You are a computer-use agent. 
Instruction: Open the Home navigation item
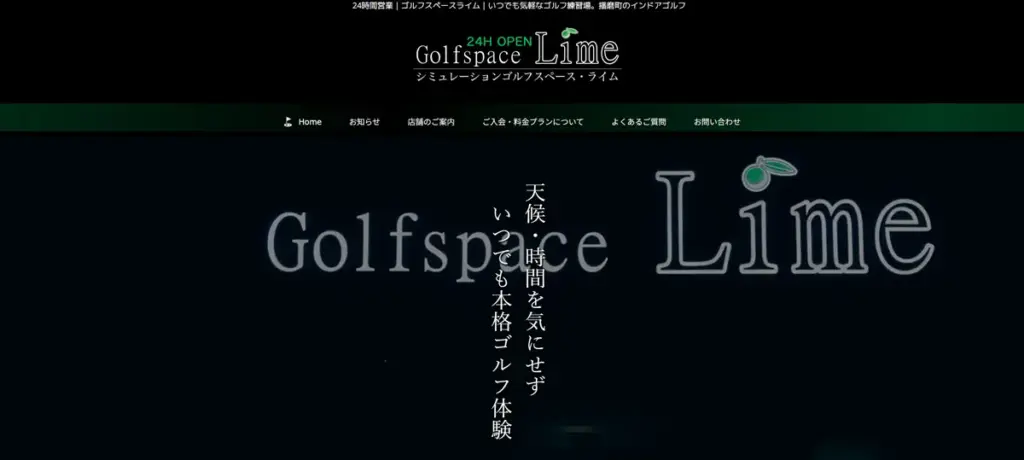click(310, 122)
